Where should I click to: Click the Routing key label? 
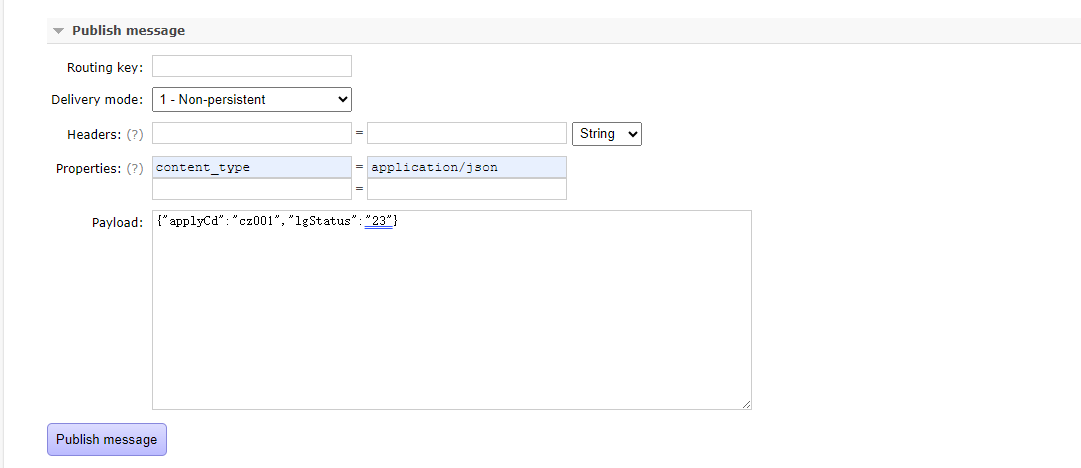(x=104, y=68)
